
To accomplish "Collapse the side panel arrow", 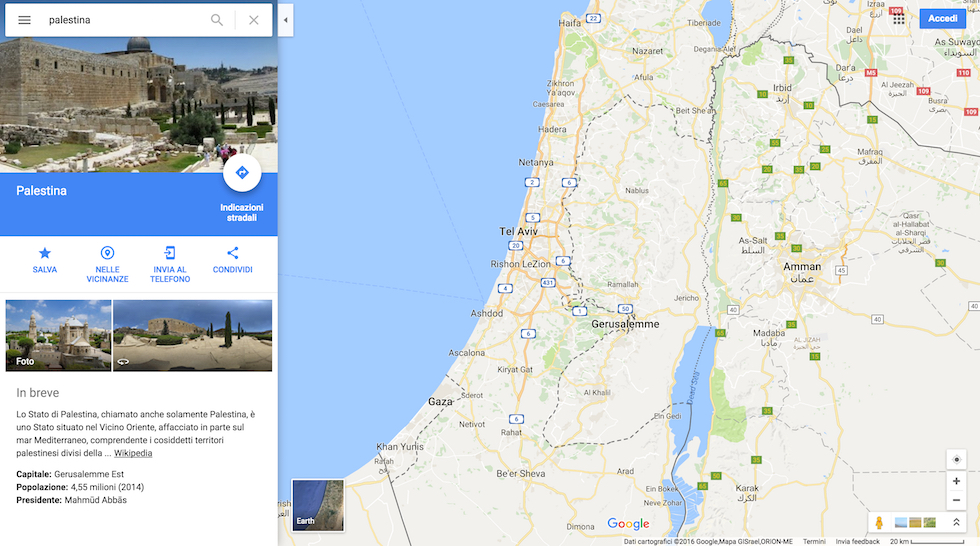I will [286, 20].
